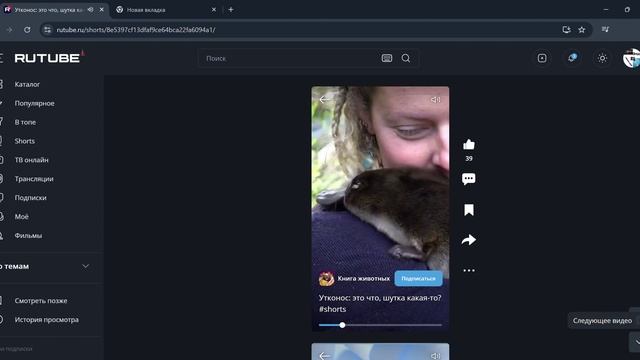Go to Популярное in sidebar
The width and height of the screenshot is (640, 360).
coord(34,103)
